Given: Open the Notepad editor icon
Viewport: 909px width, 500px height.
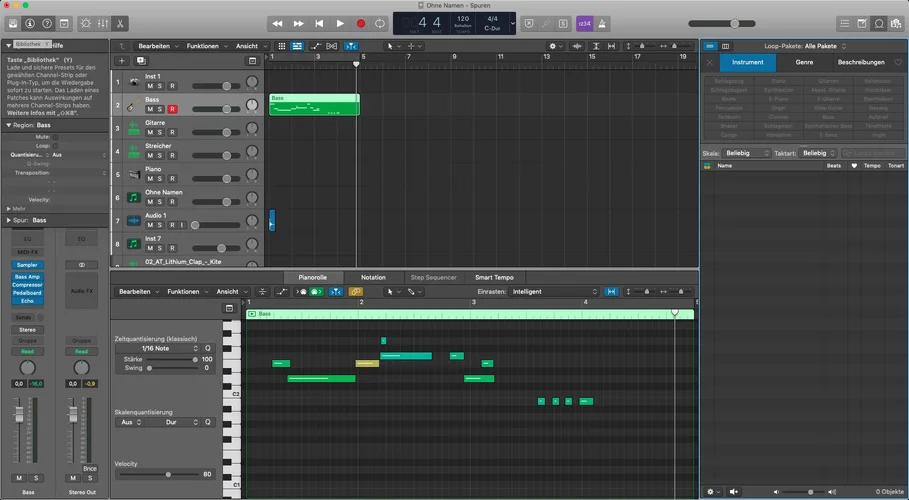Looking at the screenshot, I should tap(861, 23).
